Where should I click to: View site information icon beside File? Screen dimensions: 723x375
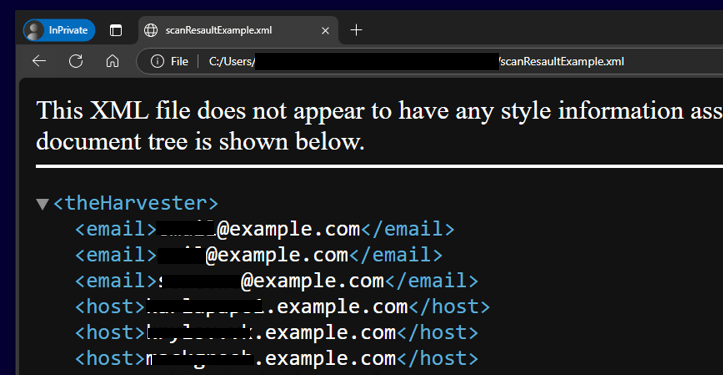157,61
